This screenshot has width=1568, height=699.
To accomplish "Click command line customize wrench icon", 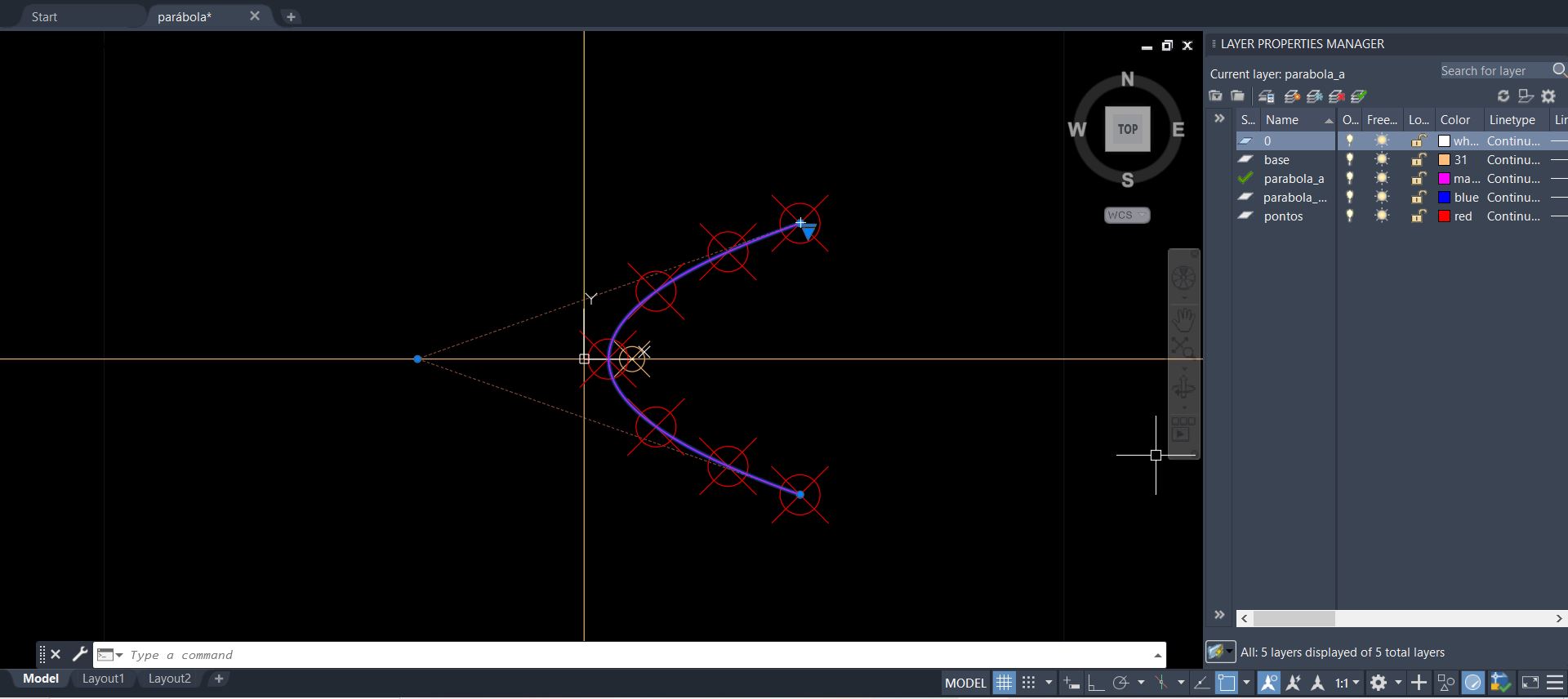I will coord(79,654).
